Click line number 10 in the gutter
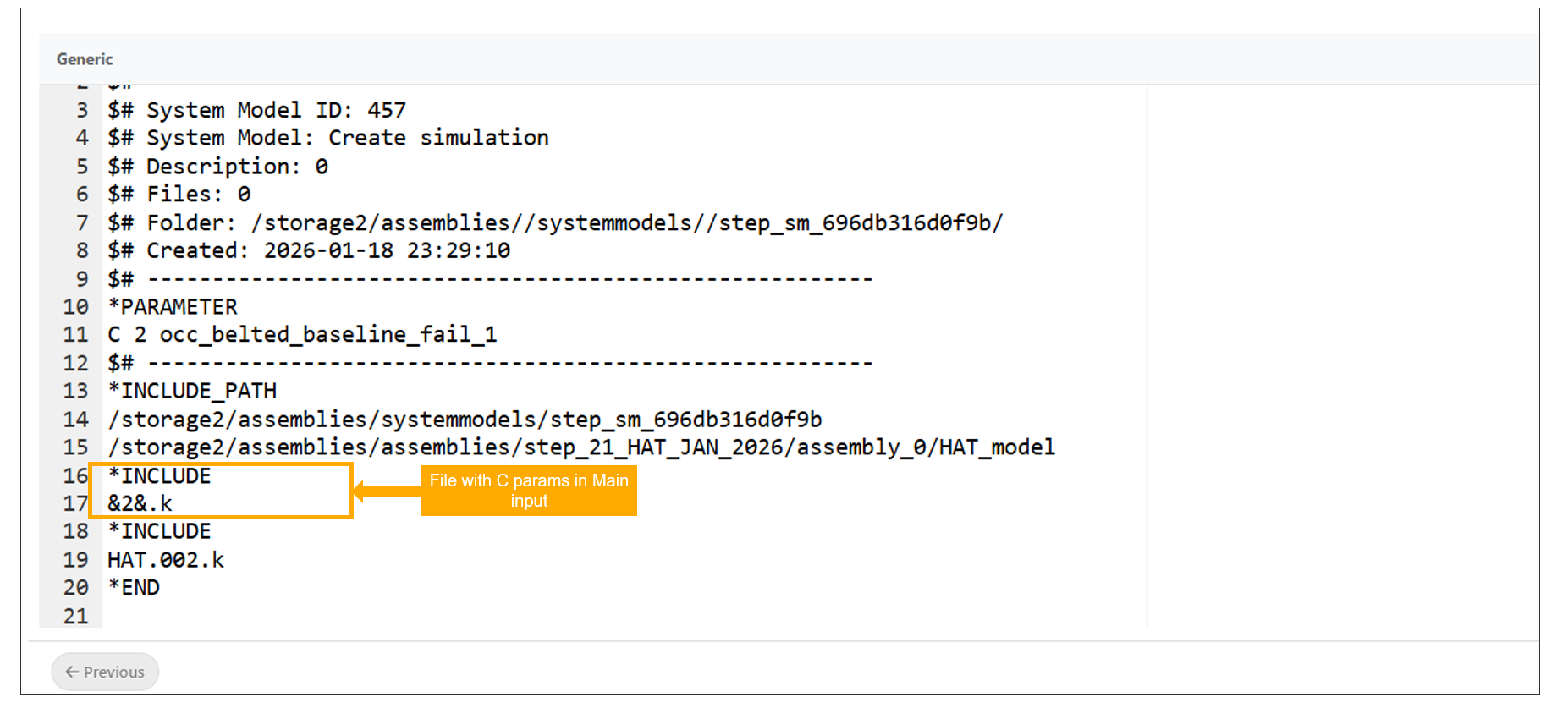Viewport: 1568px width, 708px height. [x=75, y=306]
